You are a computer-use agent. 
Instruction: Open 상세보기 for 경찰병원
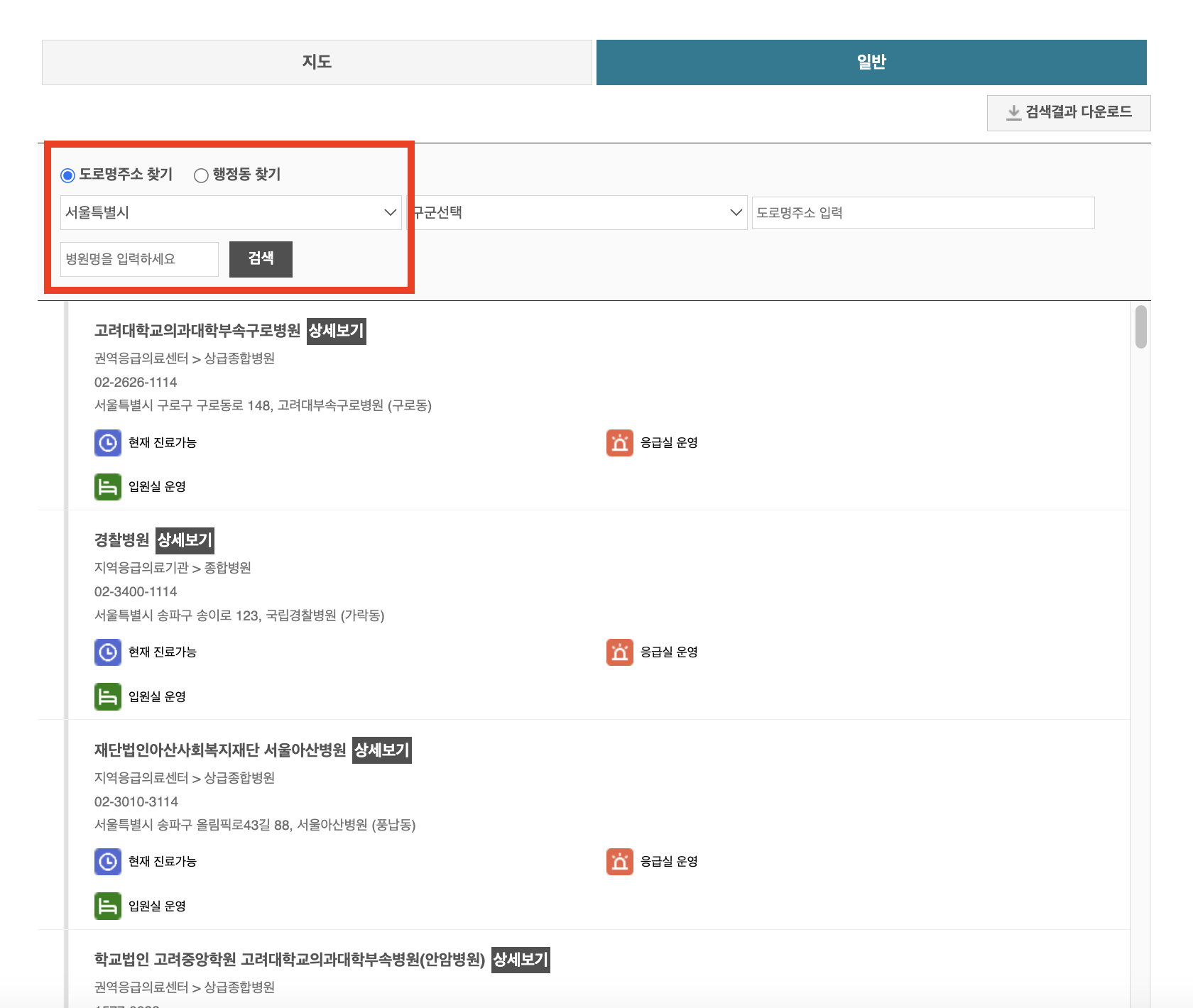(x=185, y=540)
